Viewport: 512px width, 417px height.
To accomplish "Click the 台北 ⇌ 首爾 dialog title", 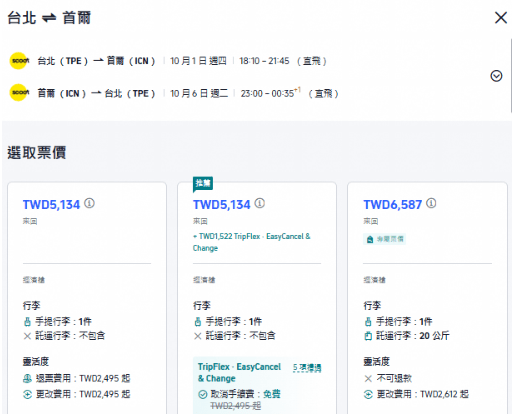I will 49,18.
